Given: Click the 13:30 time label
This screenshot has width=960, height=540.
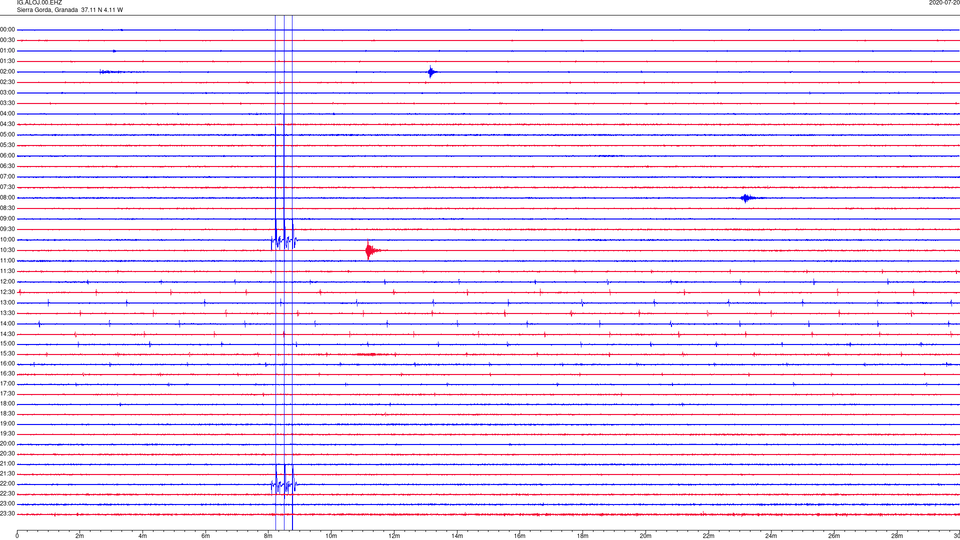Looking at the screenshot, I should click(8, 313).
